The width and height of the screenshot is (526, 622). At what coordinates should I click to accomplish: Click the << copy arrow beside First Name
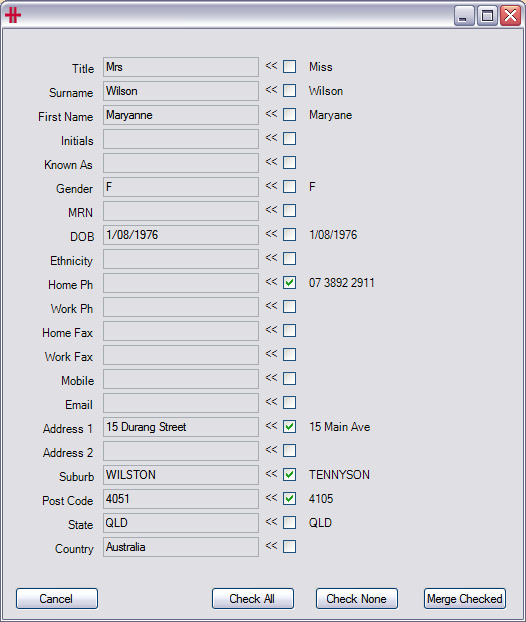point(271,113)
